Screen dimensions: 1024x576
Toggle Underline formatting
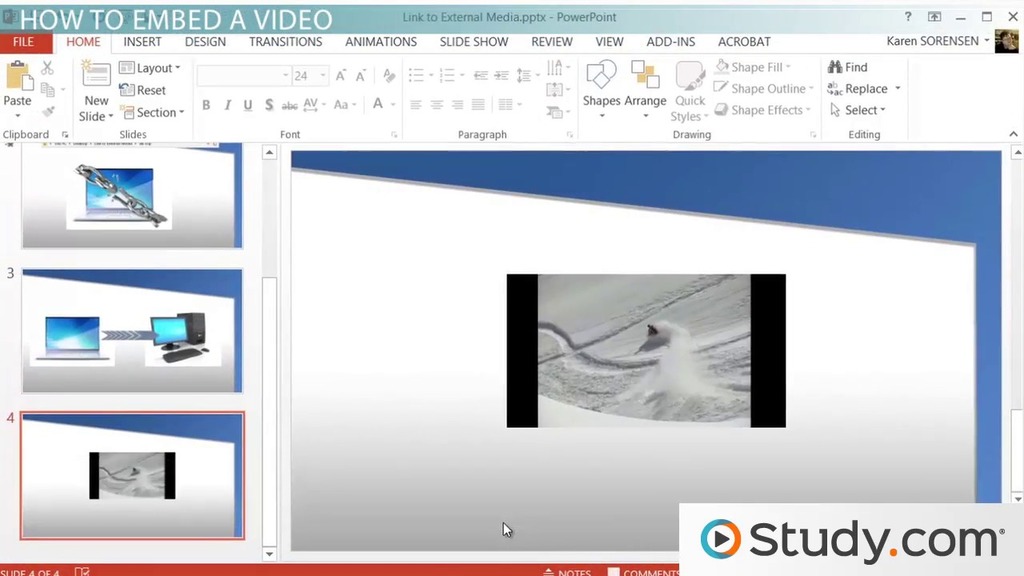[248, 105]
